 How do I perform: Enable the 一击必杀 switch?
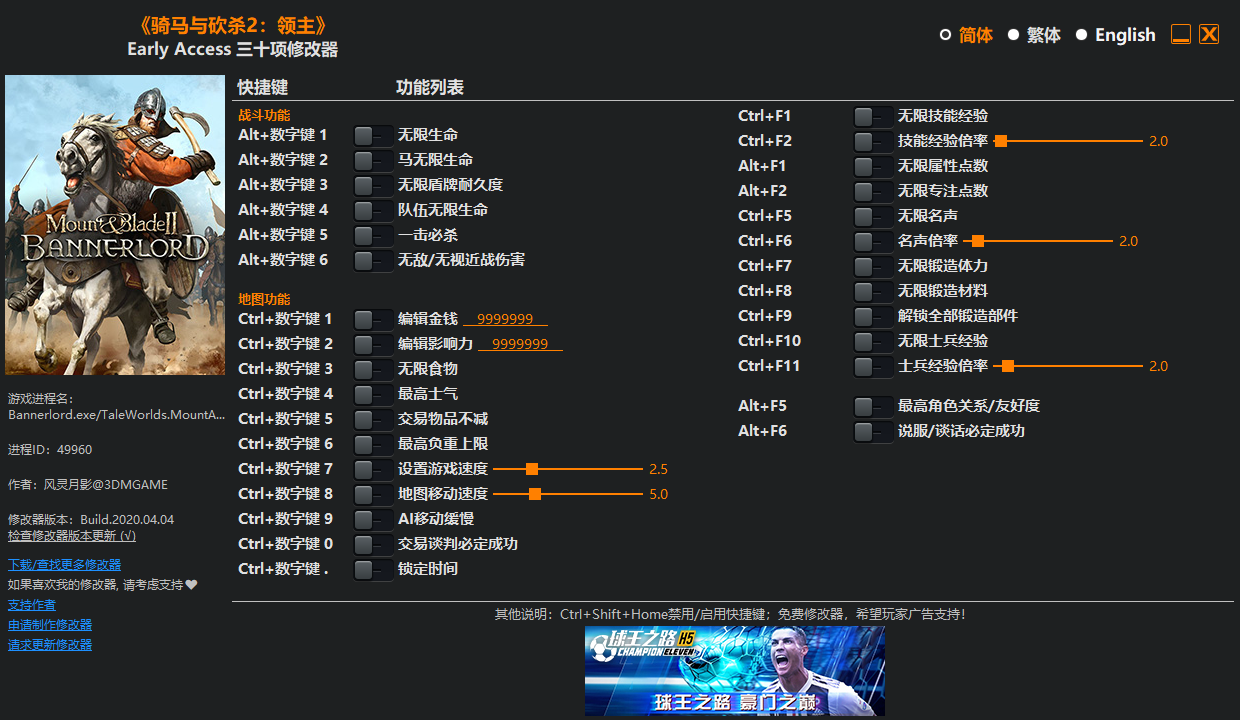373,234
